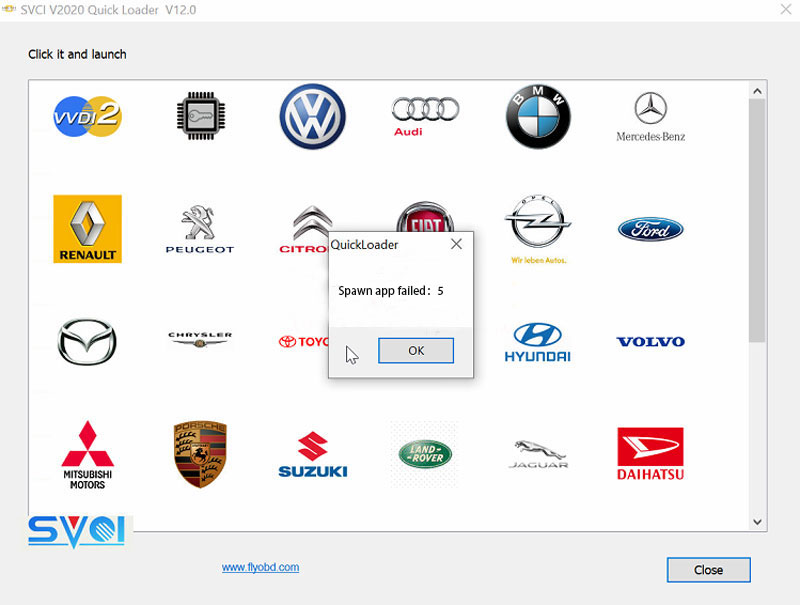This screenshot has width=800, height=605.
Task: Open the key chip programmer icon
Action: click(201, 116)
